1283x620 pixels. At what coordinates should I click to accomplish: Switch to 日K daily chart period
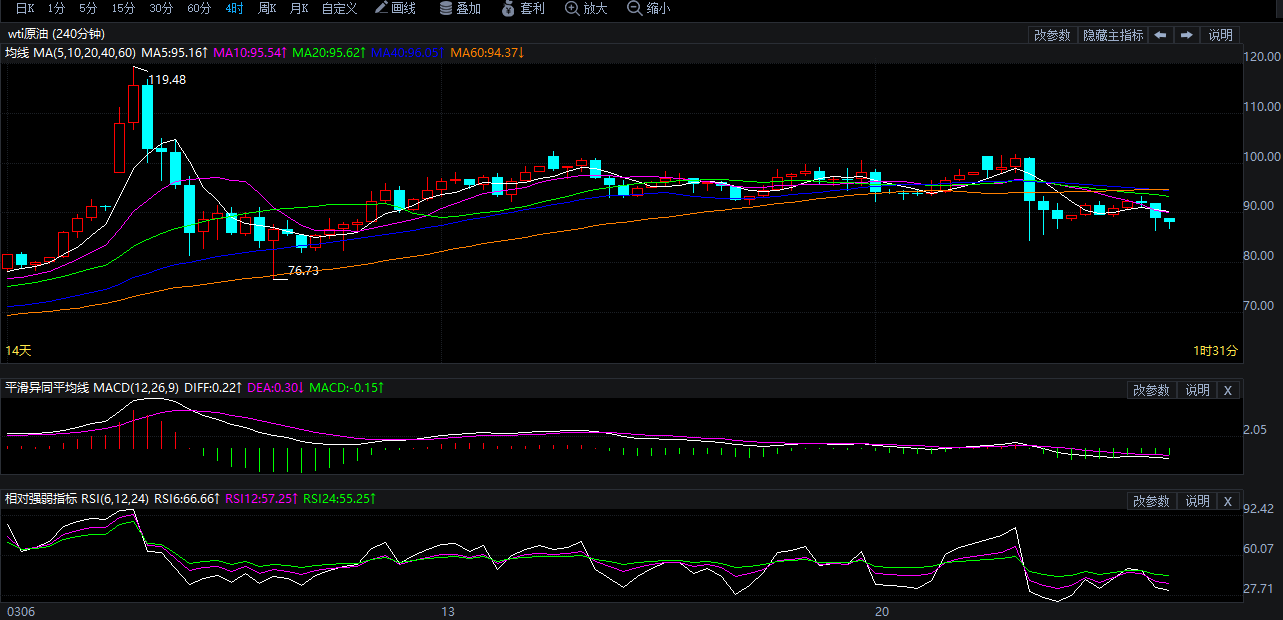[23, 9]
